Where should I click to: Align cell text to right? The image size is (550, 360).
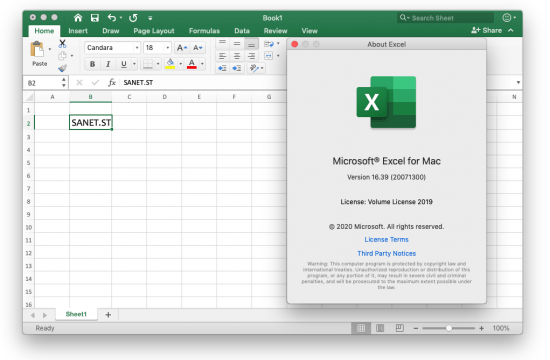pos(251,56)
